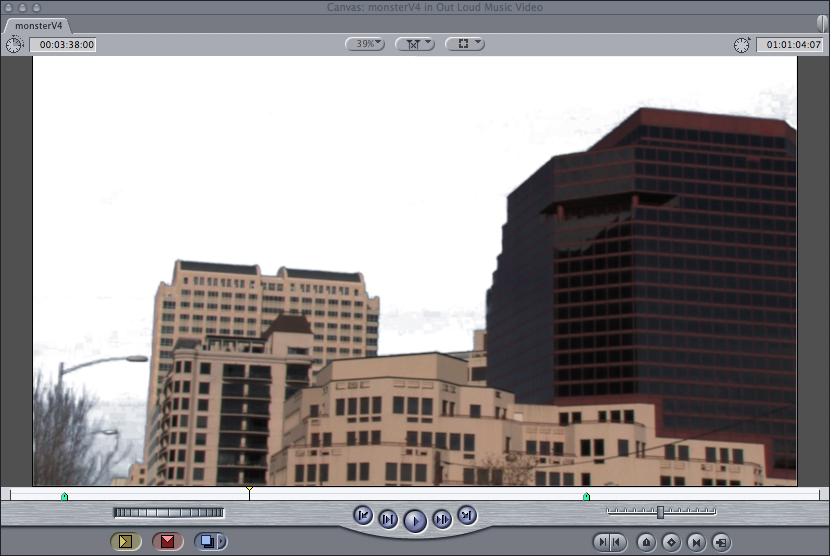Click Play Around Current Frame button
The image size is (830, 556).
pos(442,518)
